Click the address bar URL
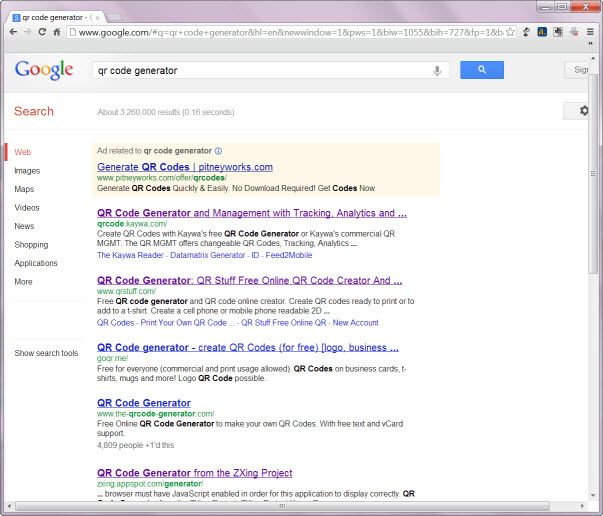603x516 pixels. point(290,32)
